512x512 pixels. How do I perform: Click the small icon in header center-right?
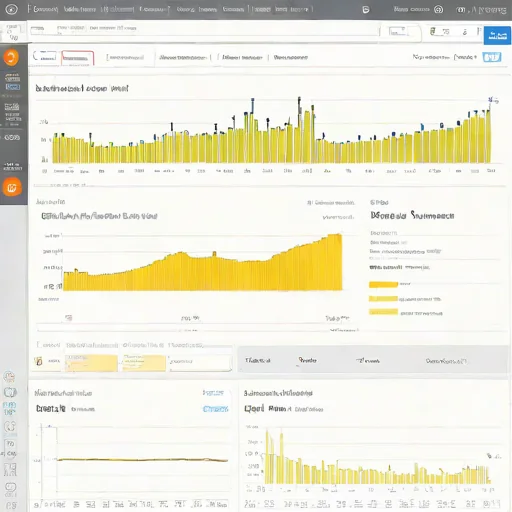coord(366,10)
